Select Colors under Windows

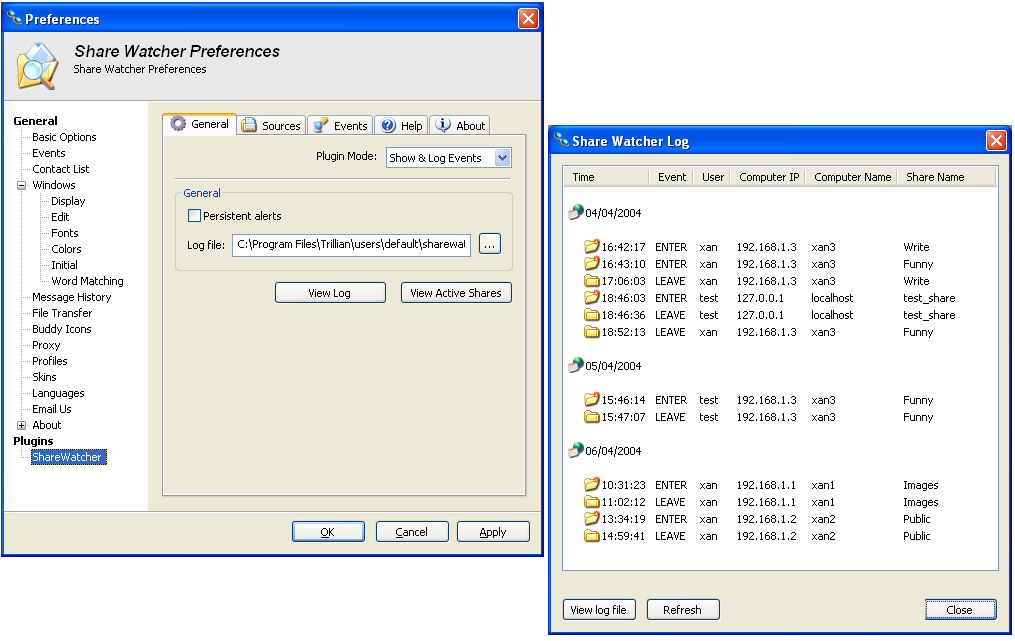click(66, 249)
